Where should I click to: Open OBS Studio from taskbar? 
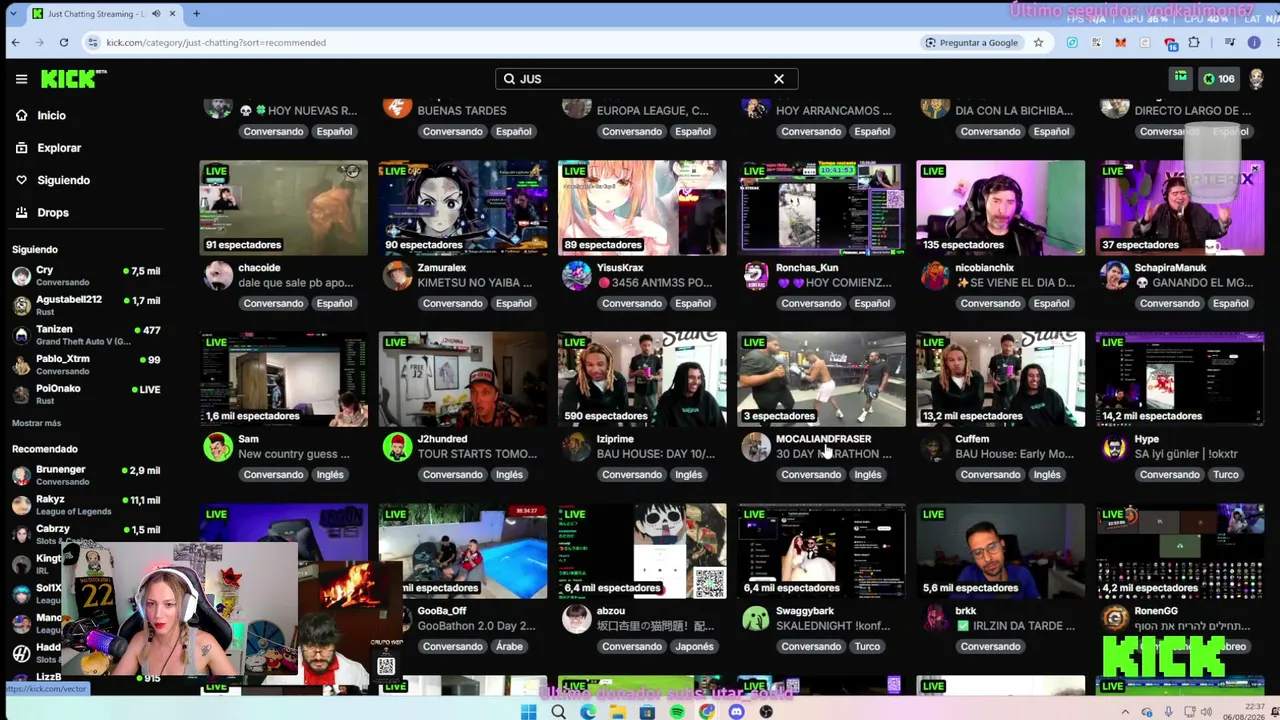coord(766,712)
